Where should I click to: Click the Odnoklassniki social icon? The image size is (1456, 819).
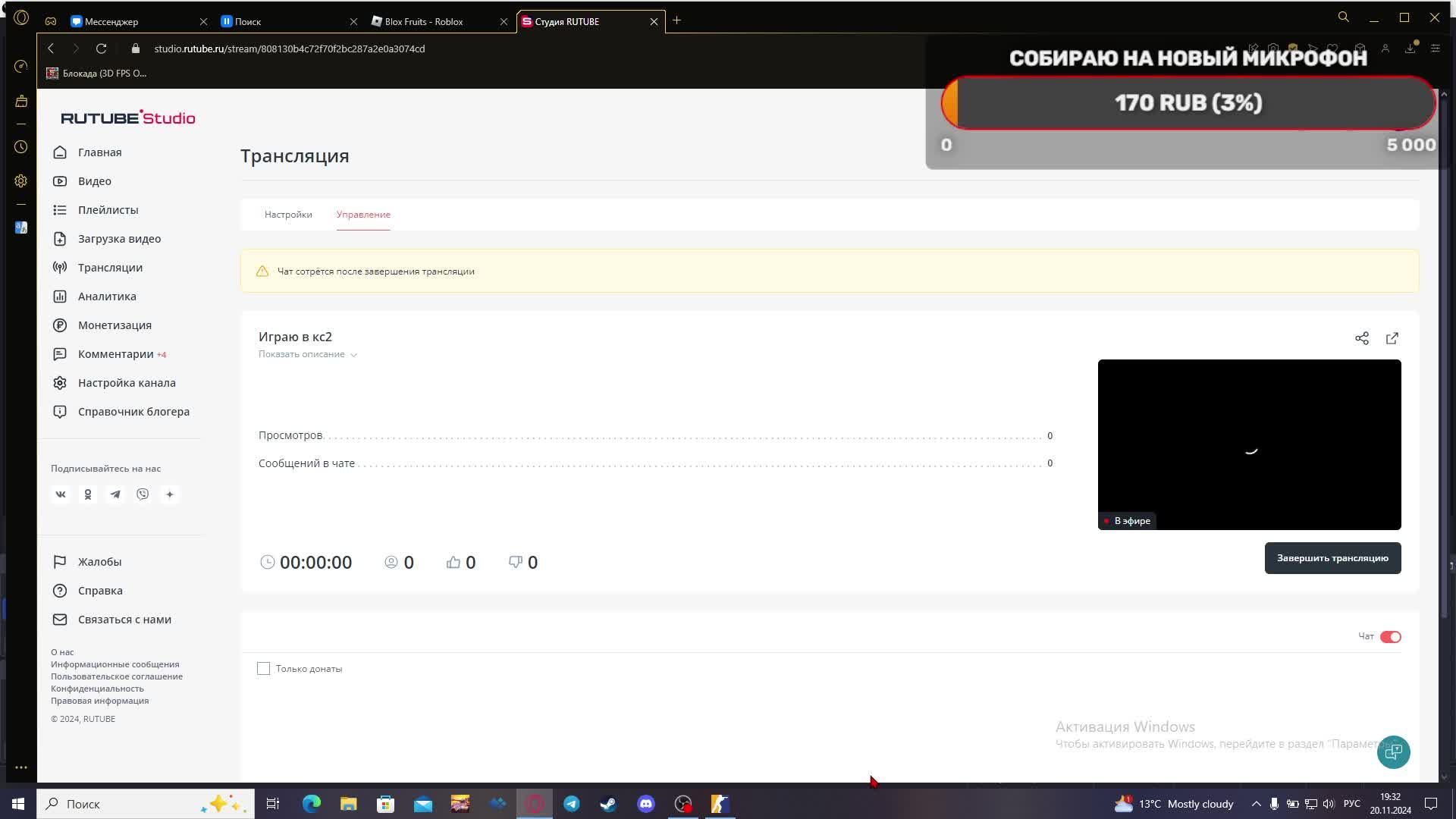pyautogui.click(x=88, y=494)
